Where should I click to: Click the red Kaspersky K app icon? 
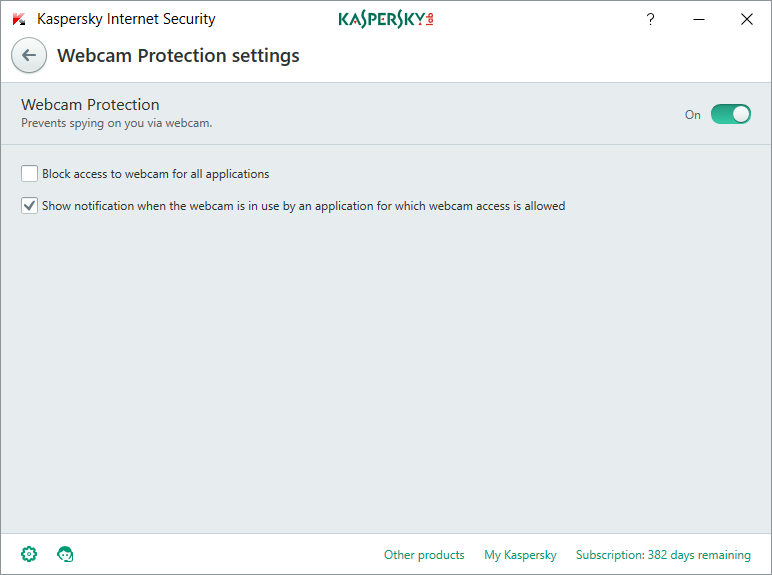click(19, 20)
